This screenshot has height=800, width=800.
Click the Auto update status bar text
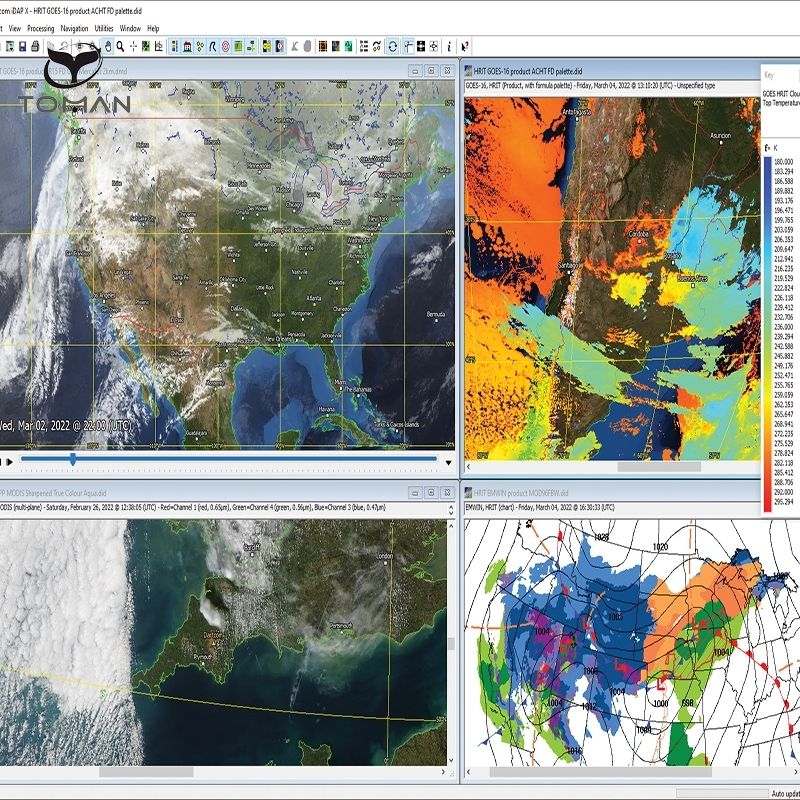785,793
